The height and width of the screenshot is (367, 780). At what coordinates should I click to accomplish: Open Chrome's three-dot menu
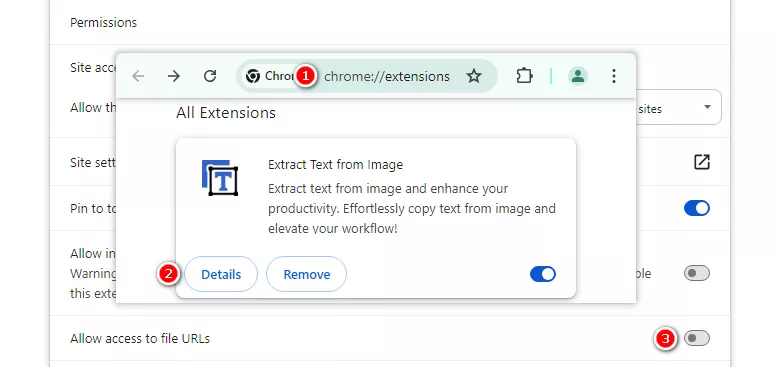(x=614, y=76)
